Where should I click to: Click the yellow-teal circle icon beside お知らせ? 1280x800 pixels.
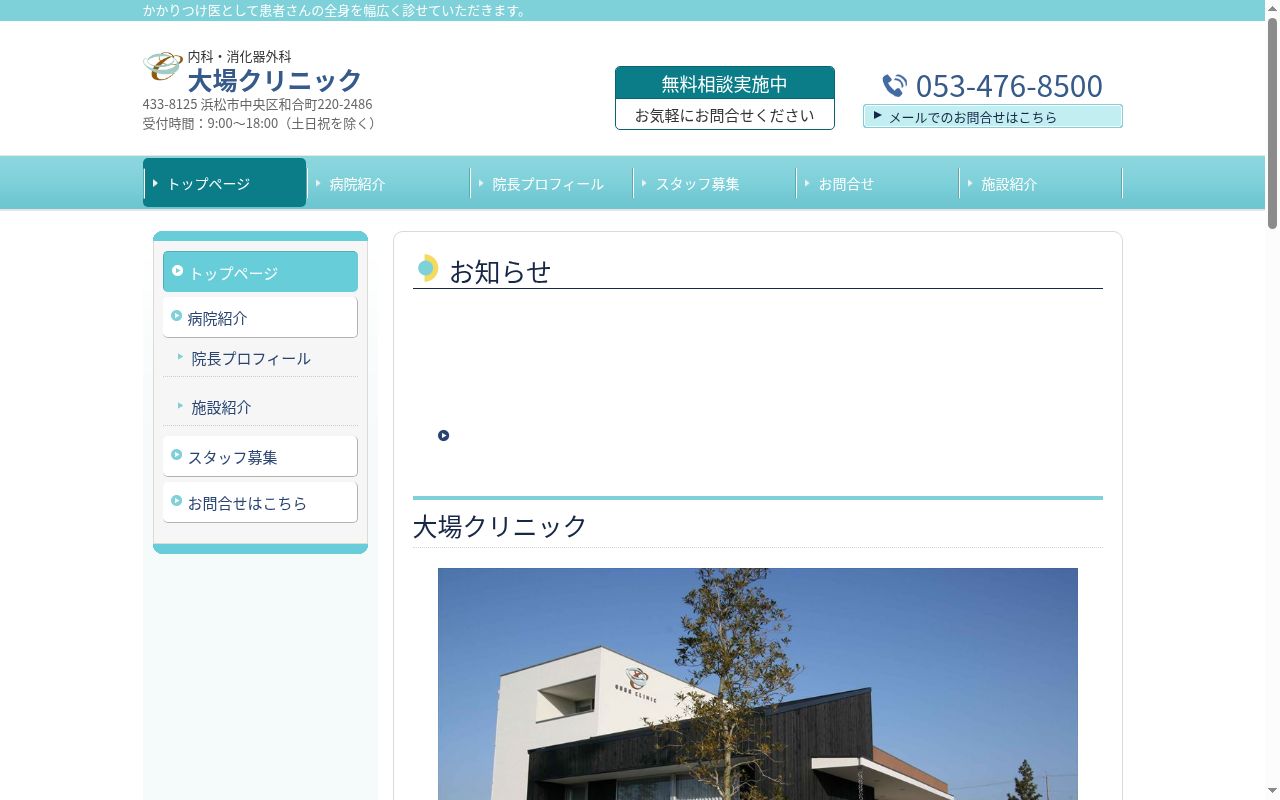[428, 268]
